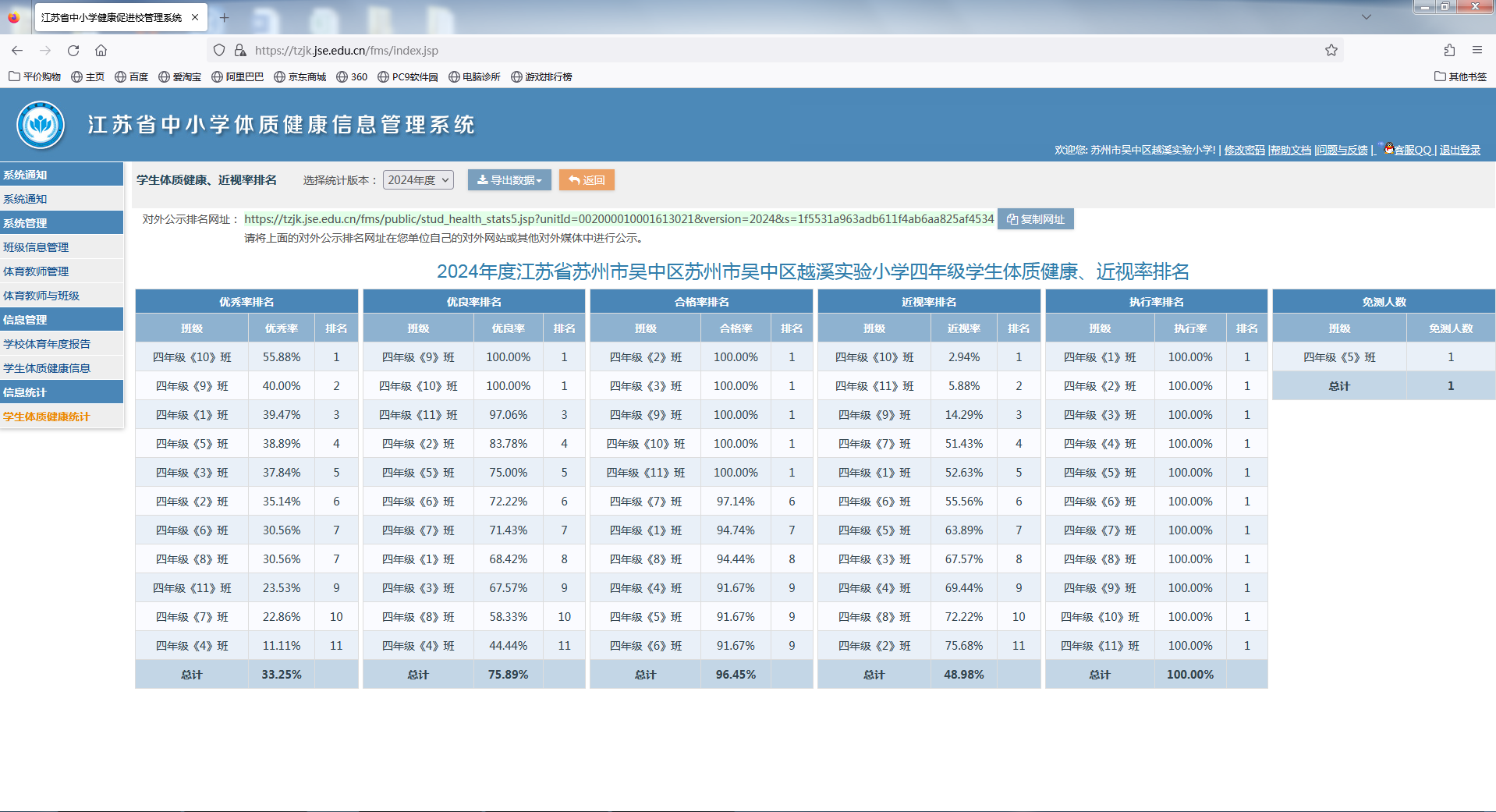Image resolution: width=1496 pixels, height=812 pixels.
Task: Open a new tab with plus icon
Action: click(x=225, y=17)
